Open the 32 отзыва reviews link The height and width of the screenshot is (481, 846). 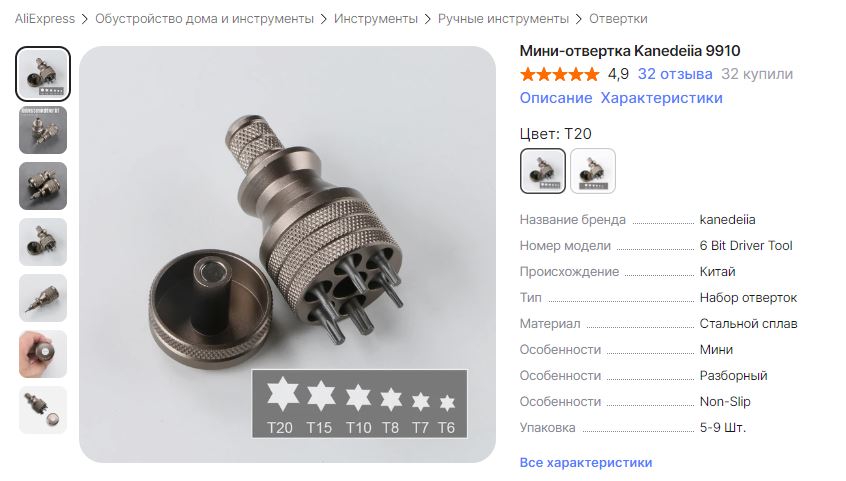(x=674, y=74)
